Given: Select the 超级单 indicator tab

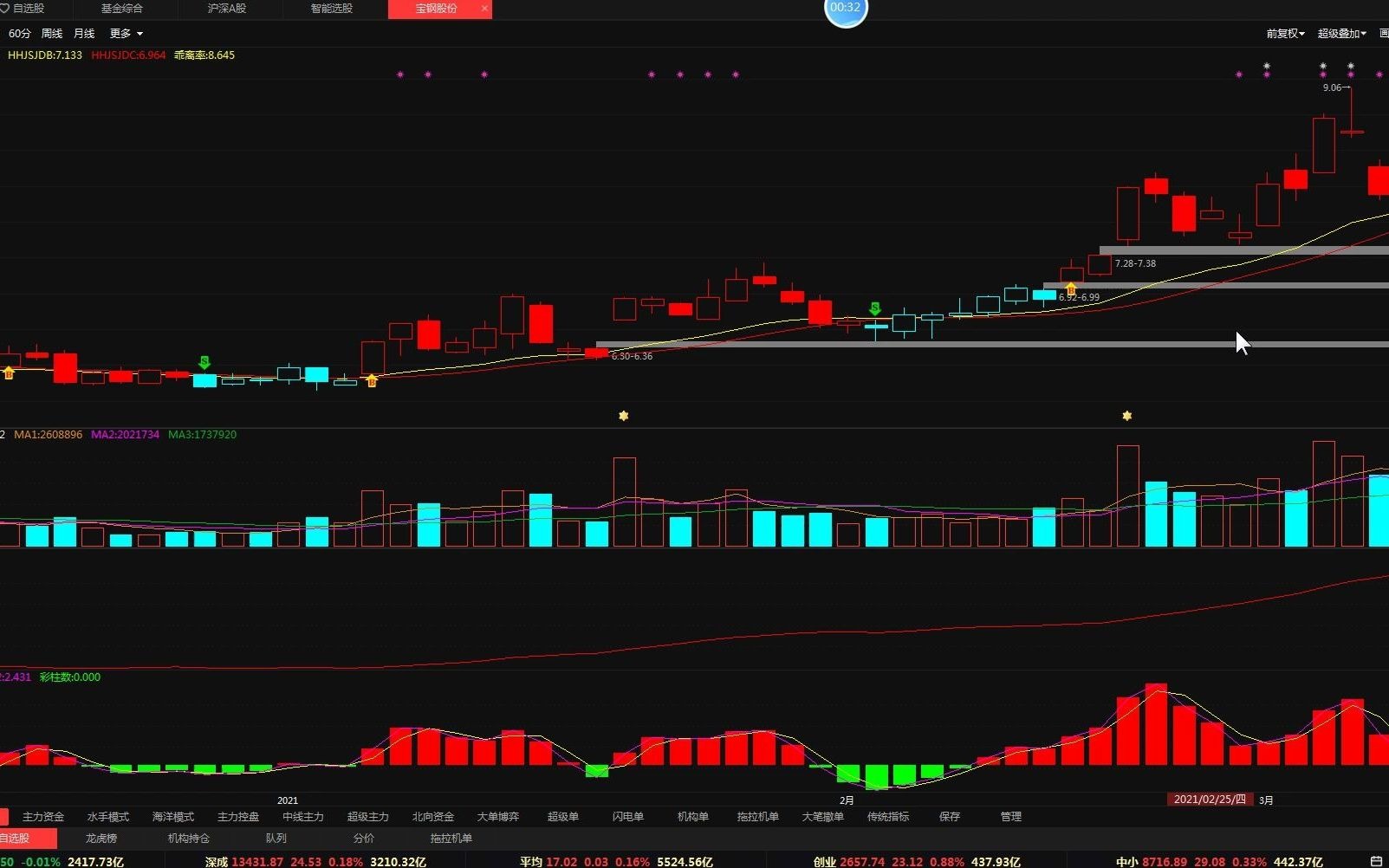Looking at the screenshot, I should 563,817.
